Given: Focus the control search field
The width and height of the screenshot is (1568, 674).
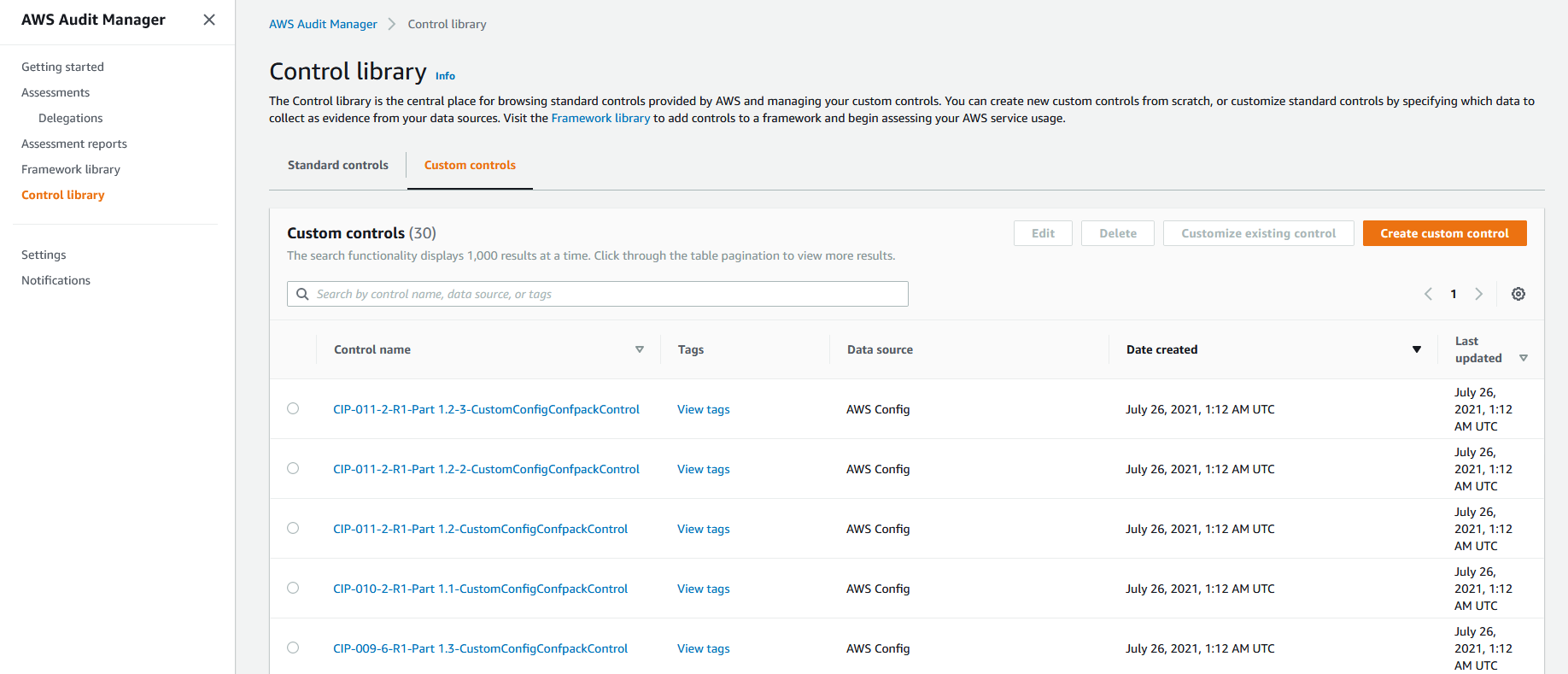Looking at the screenshot, I should point(598,294).
